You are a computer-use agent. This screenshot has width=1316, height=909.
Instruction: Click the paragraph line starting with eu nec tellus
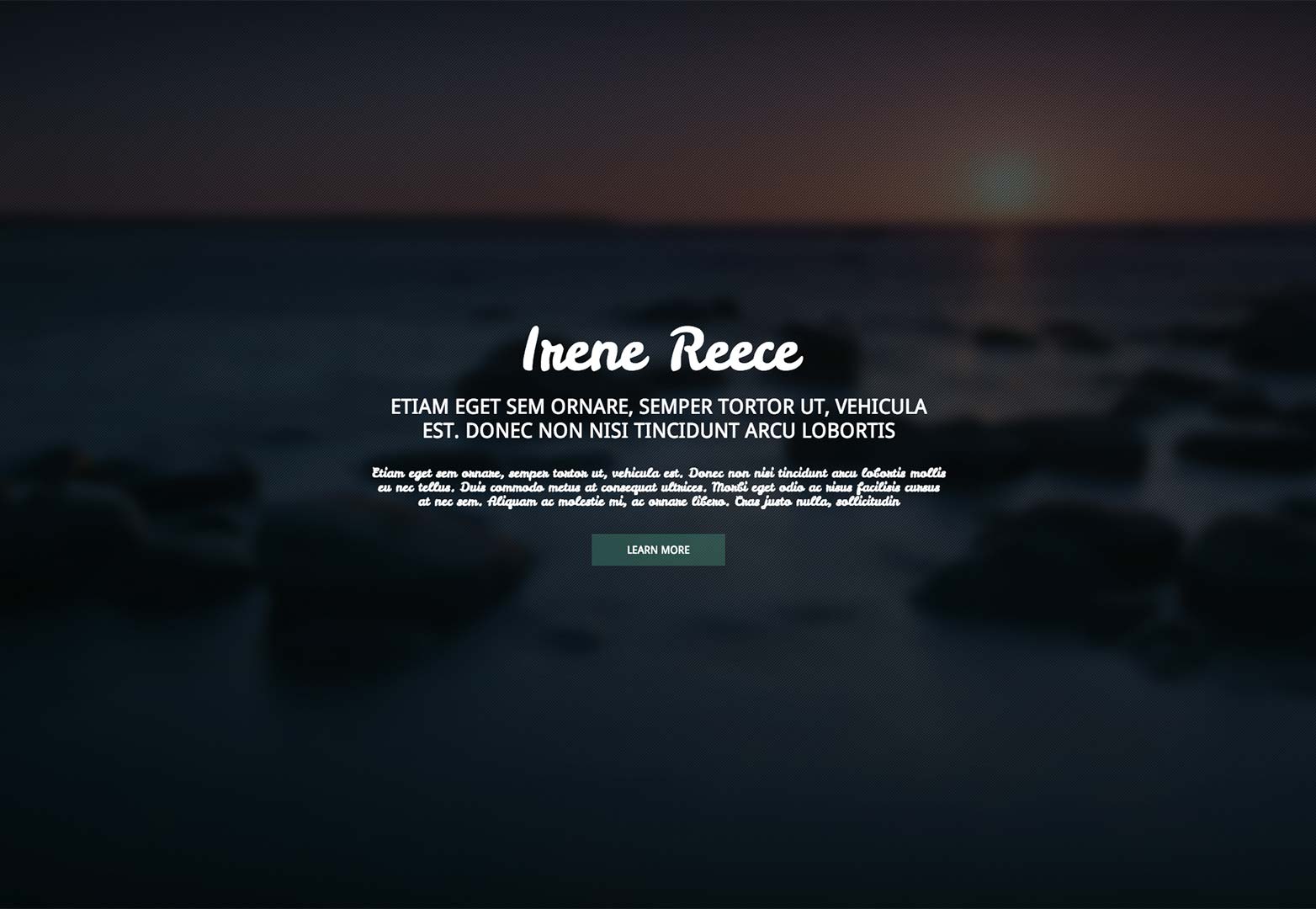(x=659, y=487)
